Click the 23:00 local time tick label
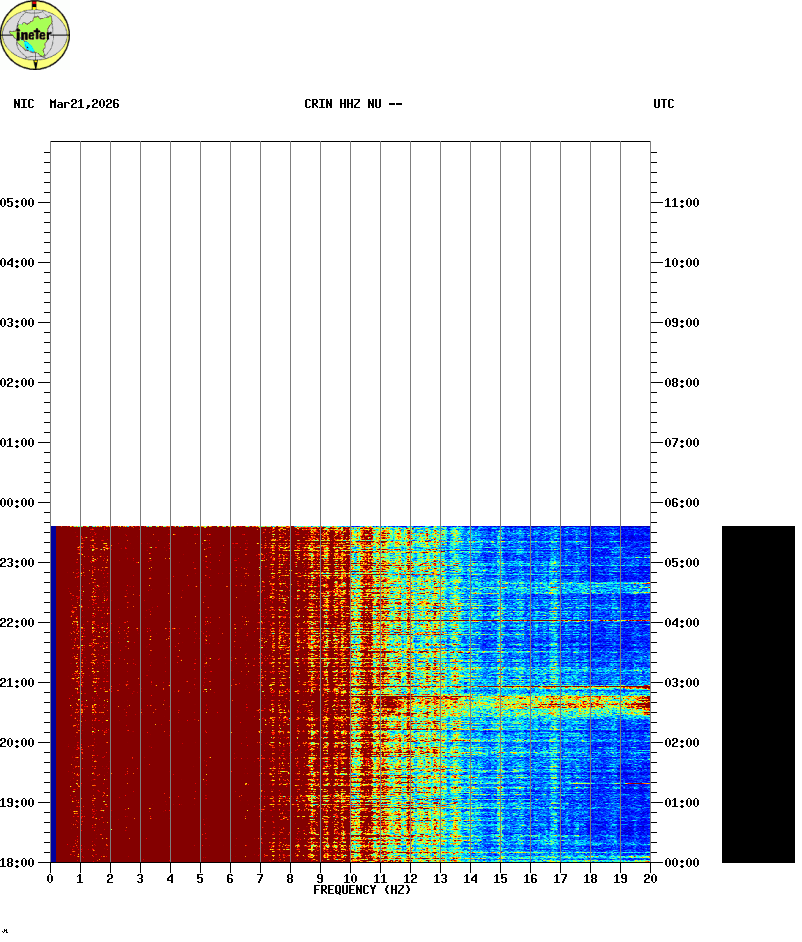This screenshot has width=802, height=942. click(18, 563)
